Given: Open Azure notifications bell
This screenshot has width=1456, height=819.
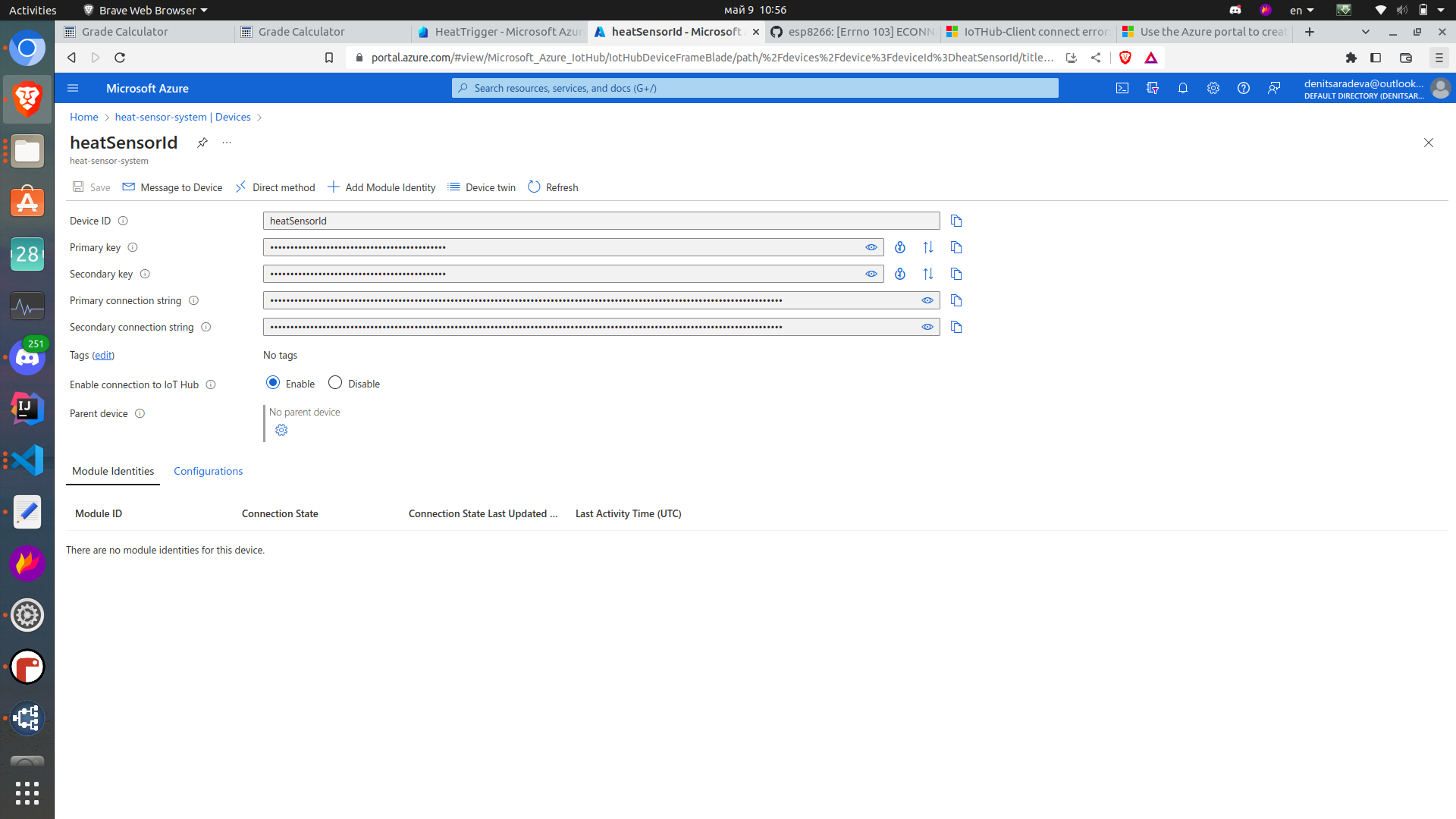Looking at the screenshot, I should coord(1183,88).
